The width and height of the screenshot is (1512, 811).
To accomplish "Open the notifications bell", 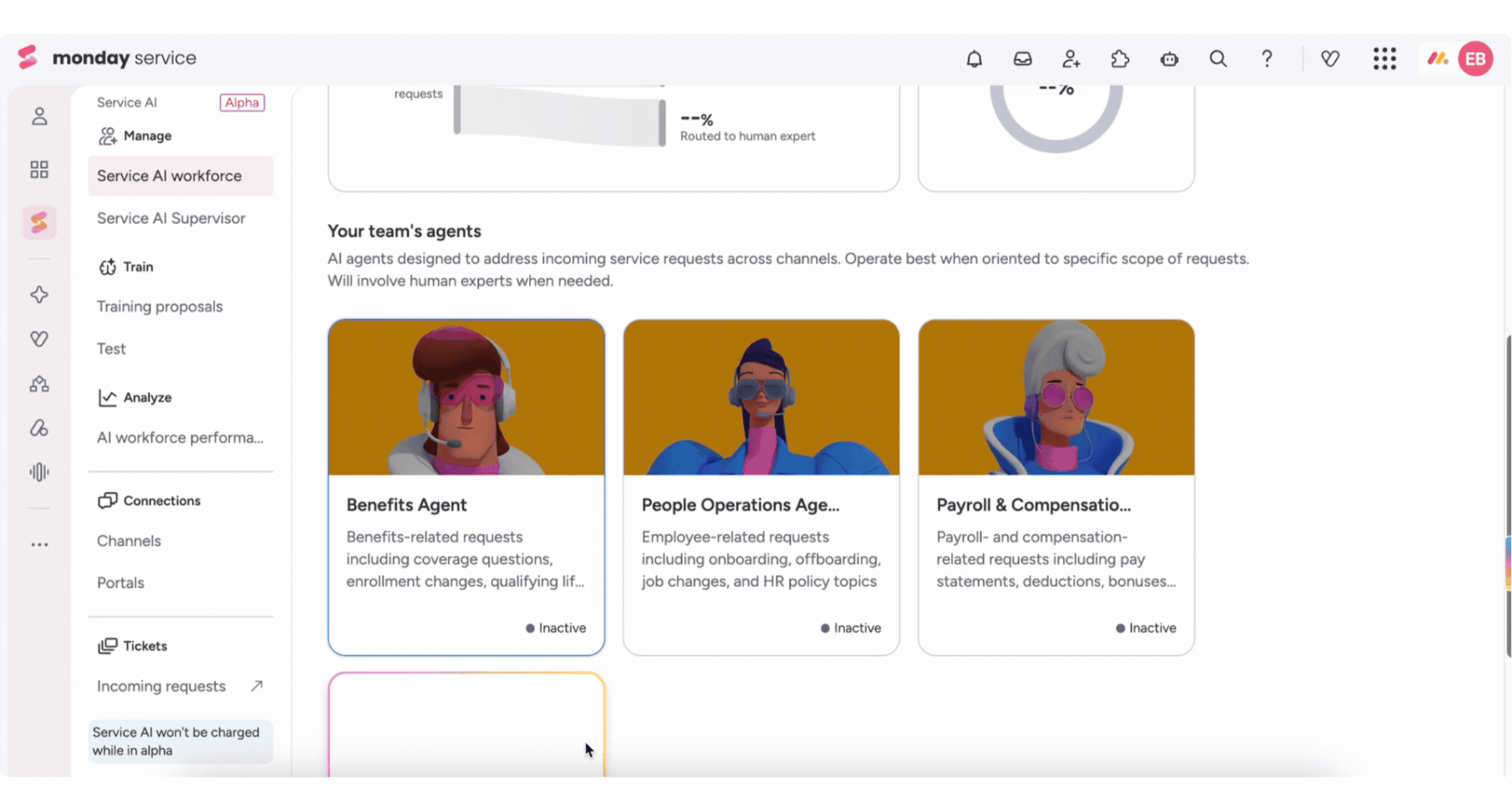I will [974, 59].
